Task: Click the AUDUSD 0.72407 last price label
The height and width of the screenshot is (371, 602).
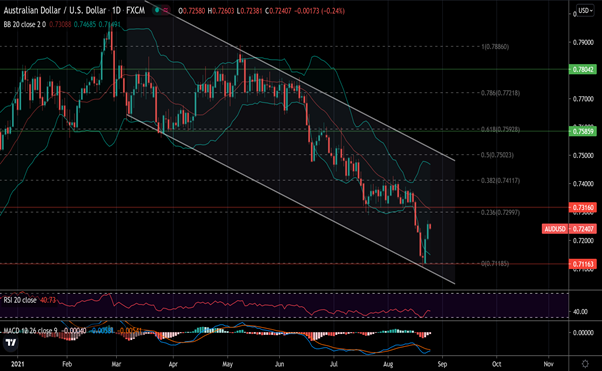Action: pos(569,229)
